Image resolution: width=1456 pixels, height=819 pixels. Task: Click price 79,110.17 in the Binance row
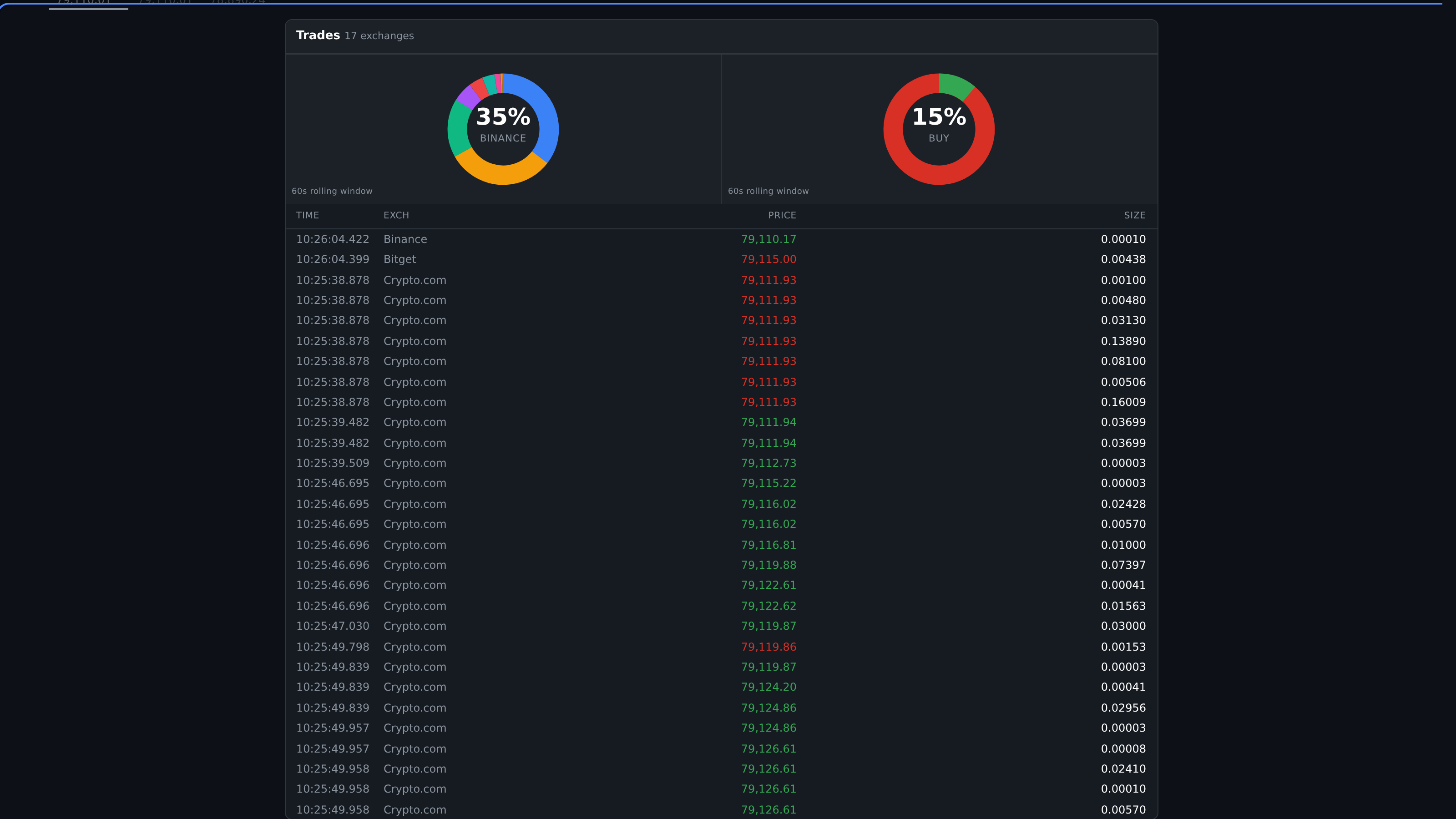[768, 239]
